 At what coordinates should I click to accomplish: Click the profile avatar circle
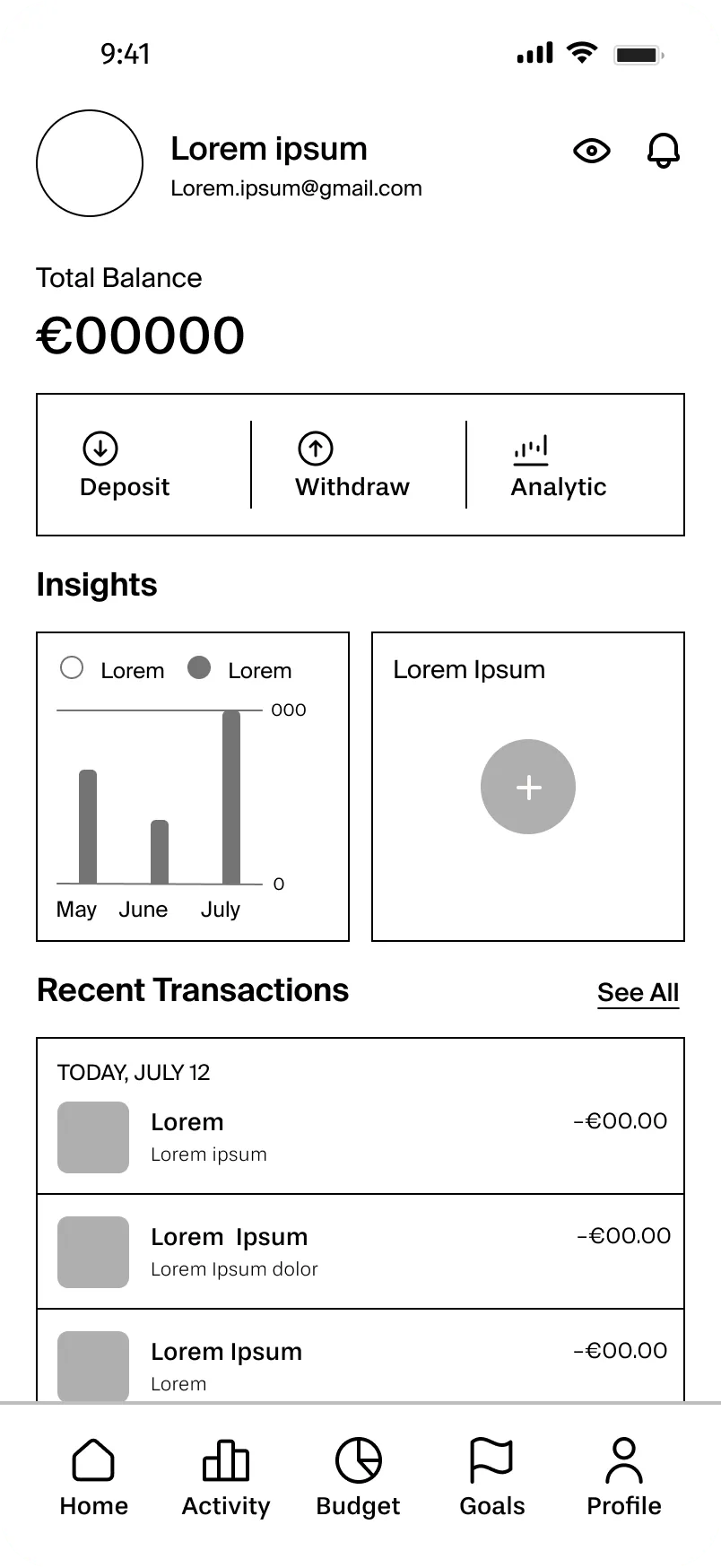[x=90, y=163]
